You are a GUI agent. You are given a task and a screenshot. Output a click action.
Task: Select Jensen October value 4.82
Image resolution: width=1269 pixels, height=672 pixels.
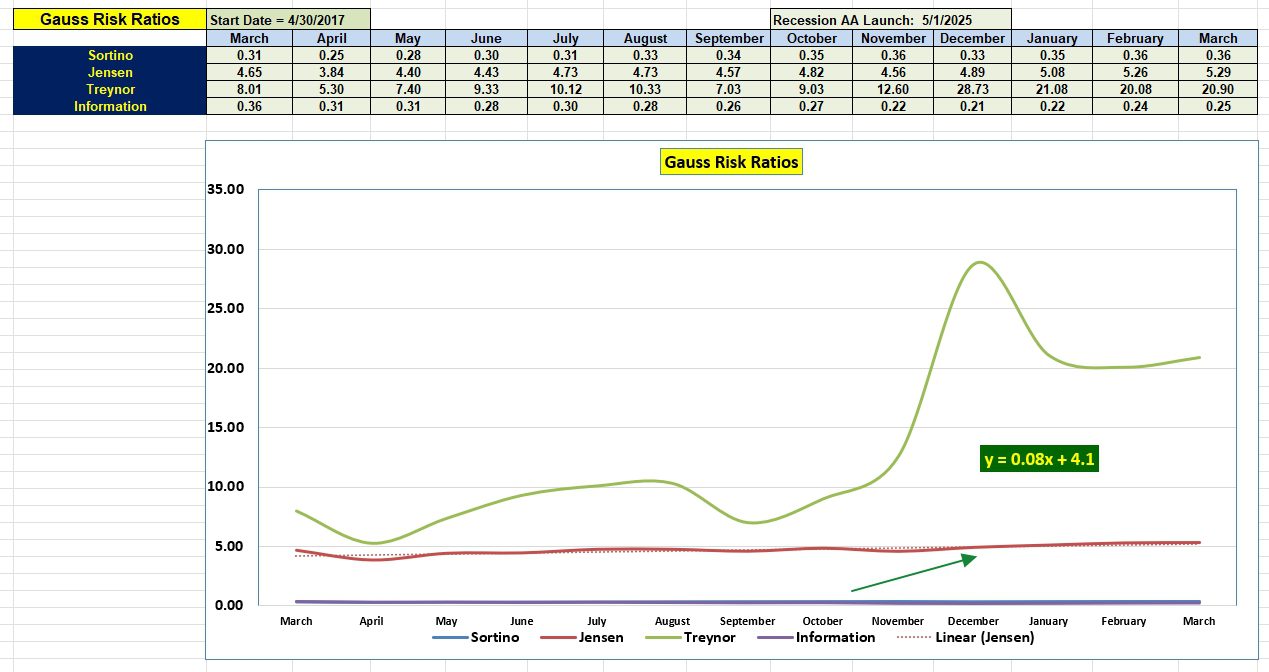(x=811, y=72)
